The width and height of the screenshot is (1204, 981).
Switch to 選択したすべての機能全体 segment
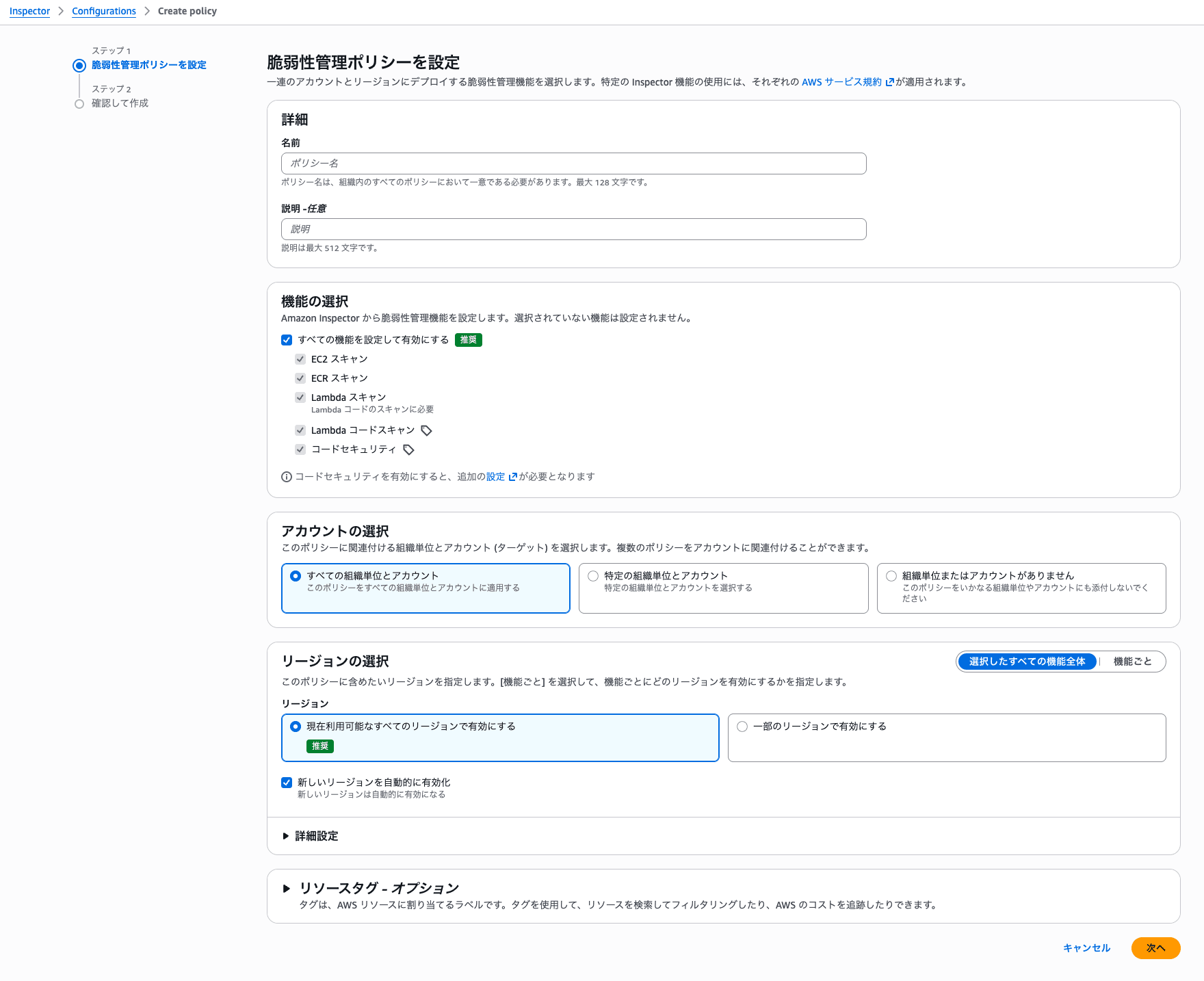[1027, 662]
